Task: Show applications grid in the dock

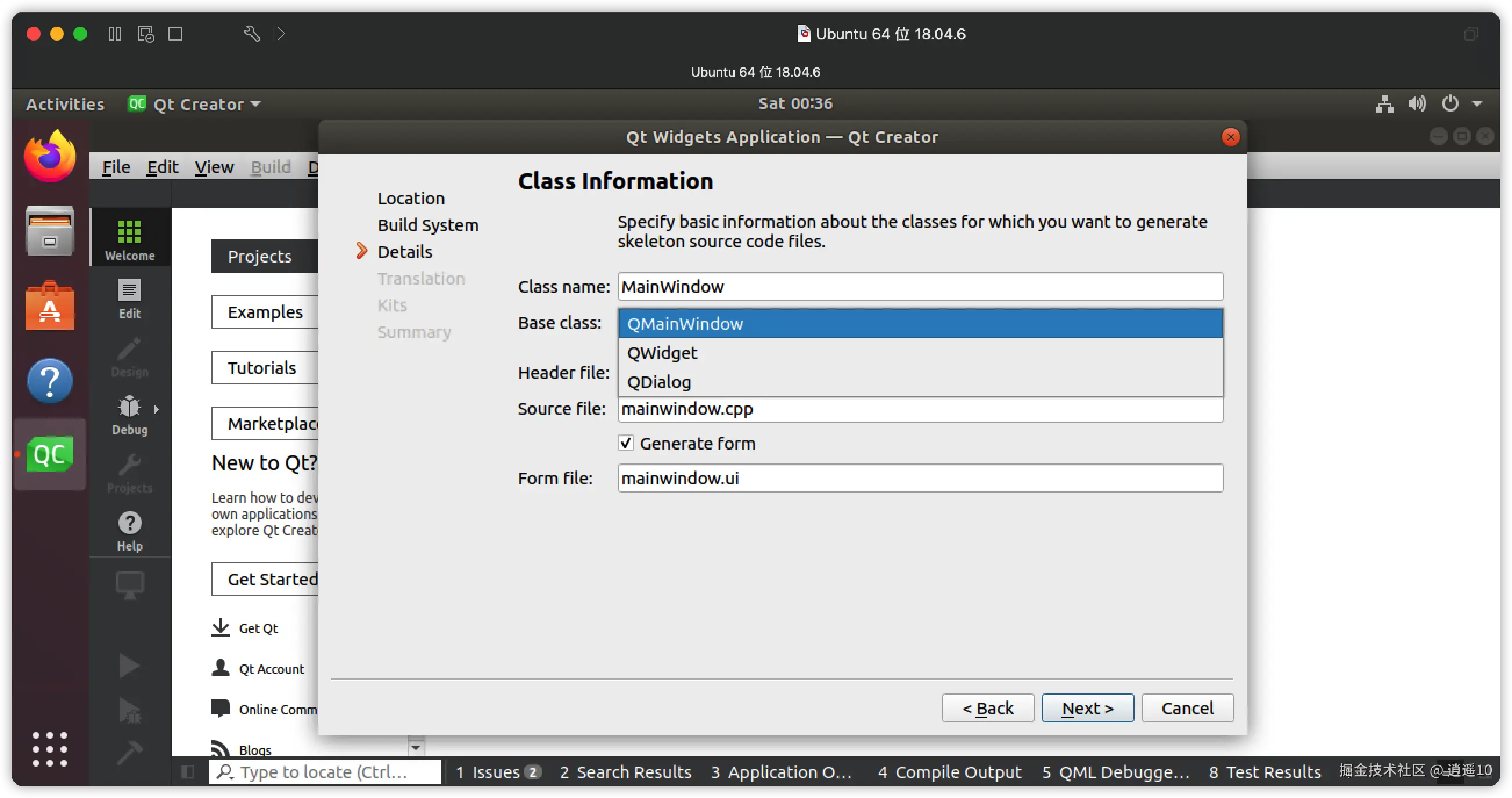Action: 50,749
